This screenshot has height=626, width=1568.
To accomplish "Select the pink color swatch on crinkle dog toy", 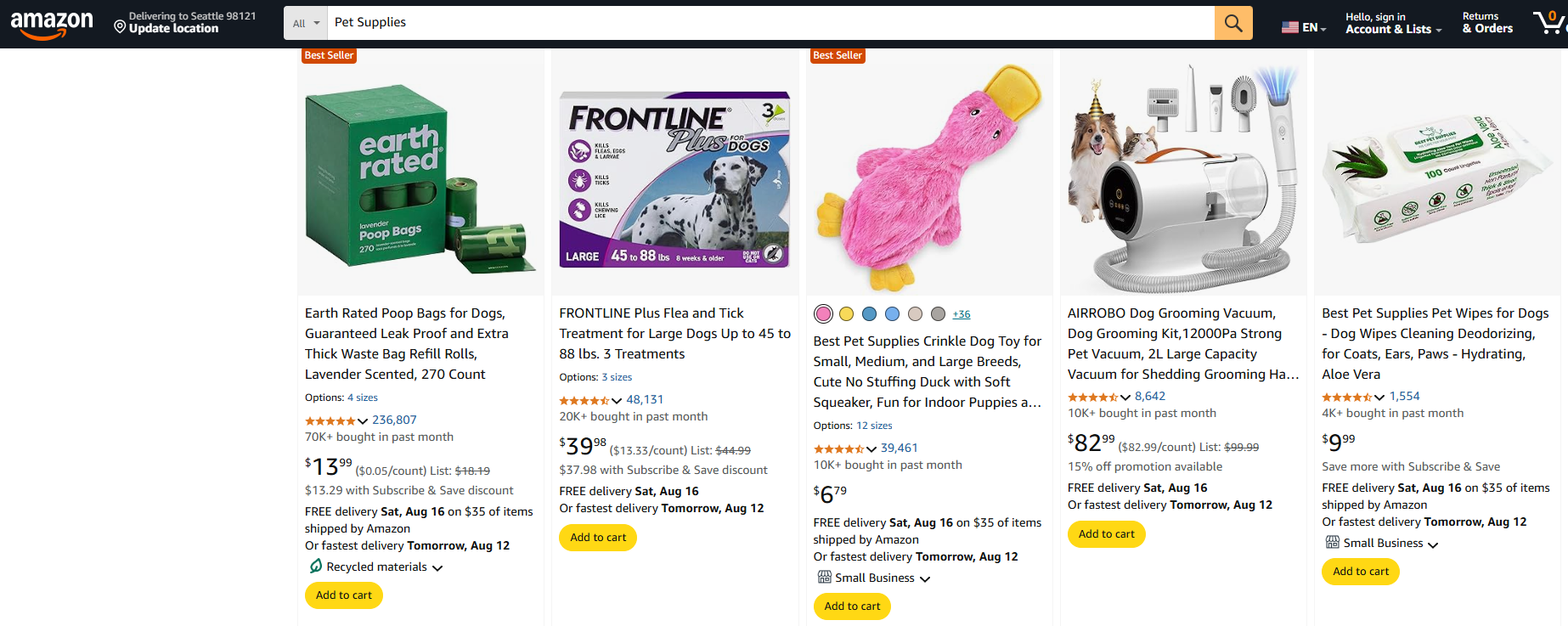I will pyautogui.click(x=822, y=313).
